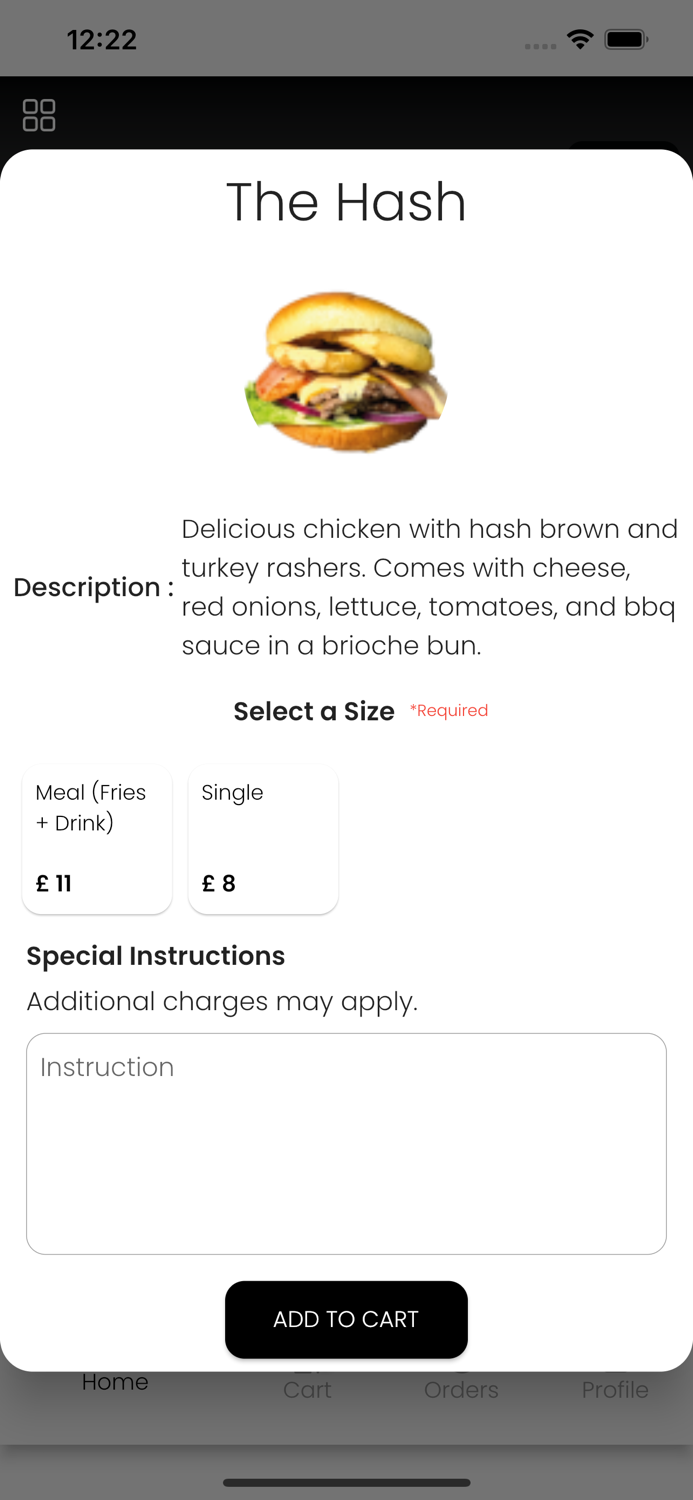
Task: Tap the *Required label next to Select a Size
Action: tap(448, 710)
